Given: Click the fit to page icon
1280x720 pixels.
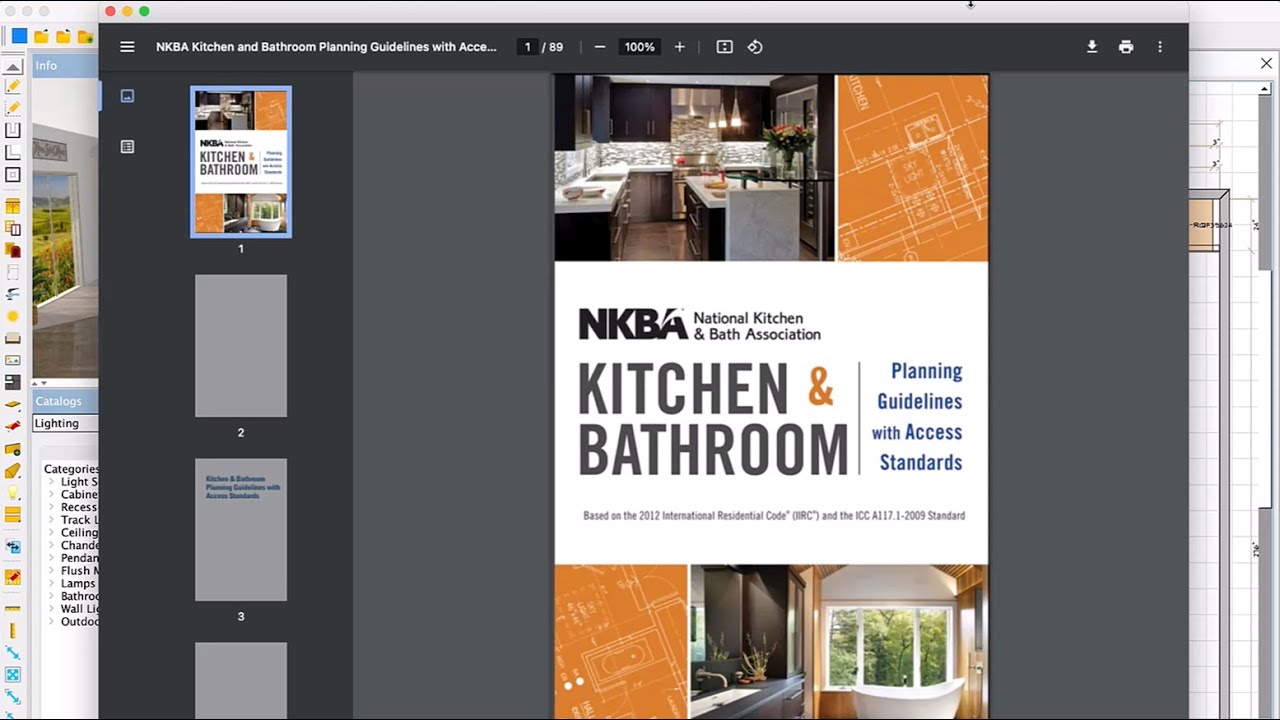Looking at the screenshot, I should point(725,47).
